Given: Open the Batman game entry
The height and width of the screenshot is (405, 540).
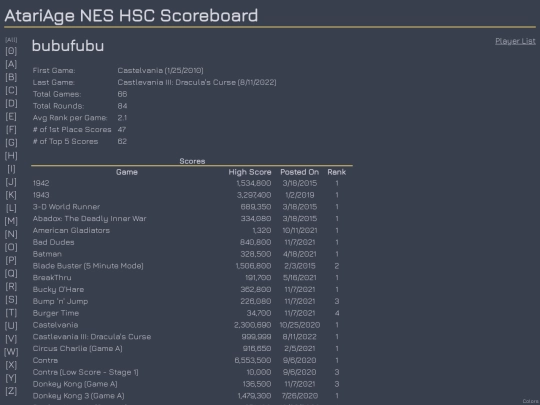Looking at the screenshot, I should (47, 254).
